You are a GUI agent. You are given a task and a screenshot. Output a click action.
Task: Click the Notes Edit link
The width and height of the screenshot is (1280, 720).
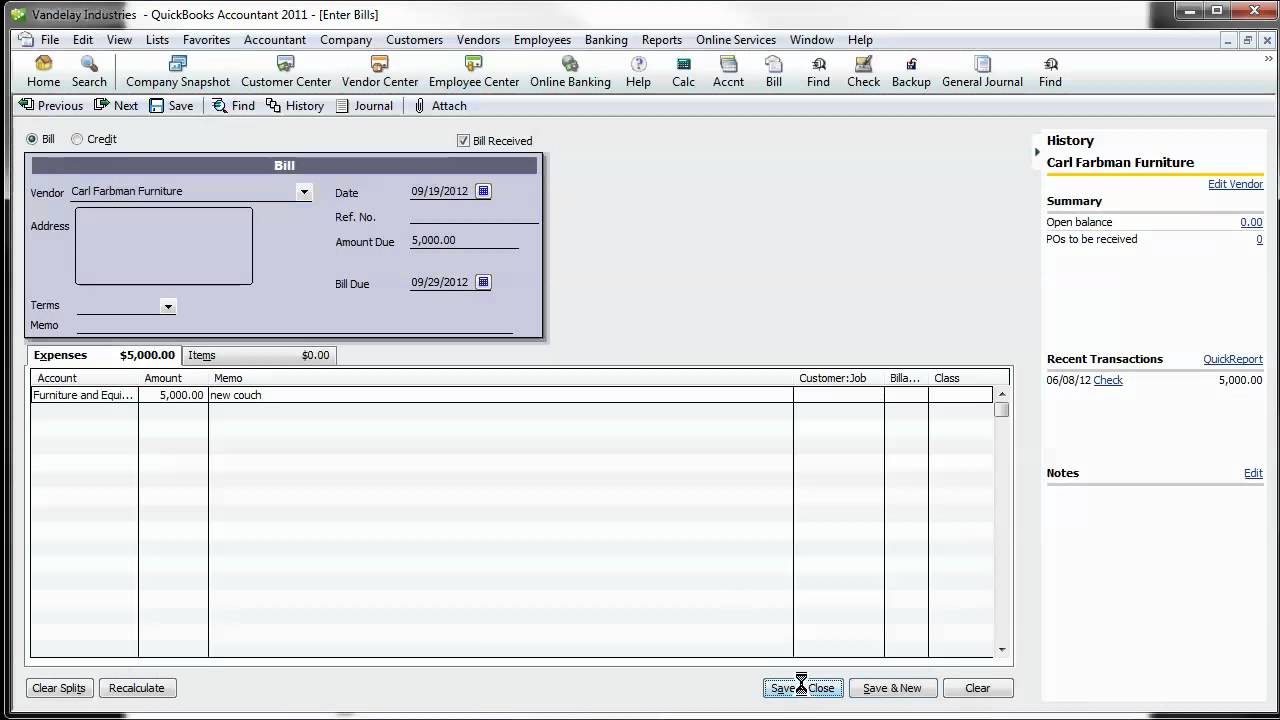(1253, 473)
